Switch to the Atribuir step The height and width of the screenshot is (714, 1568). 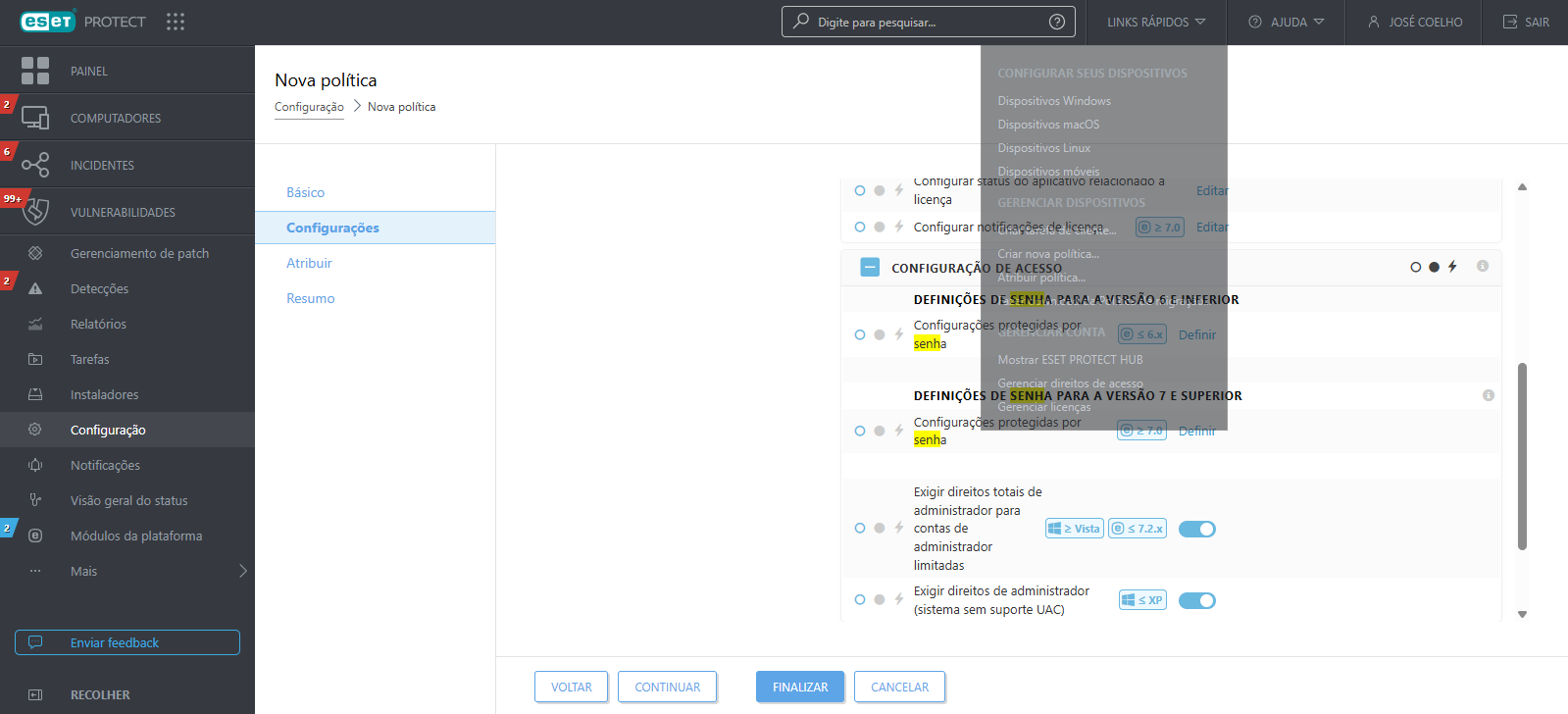pyautogui.click(x=309, y=263)
